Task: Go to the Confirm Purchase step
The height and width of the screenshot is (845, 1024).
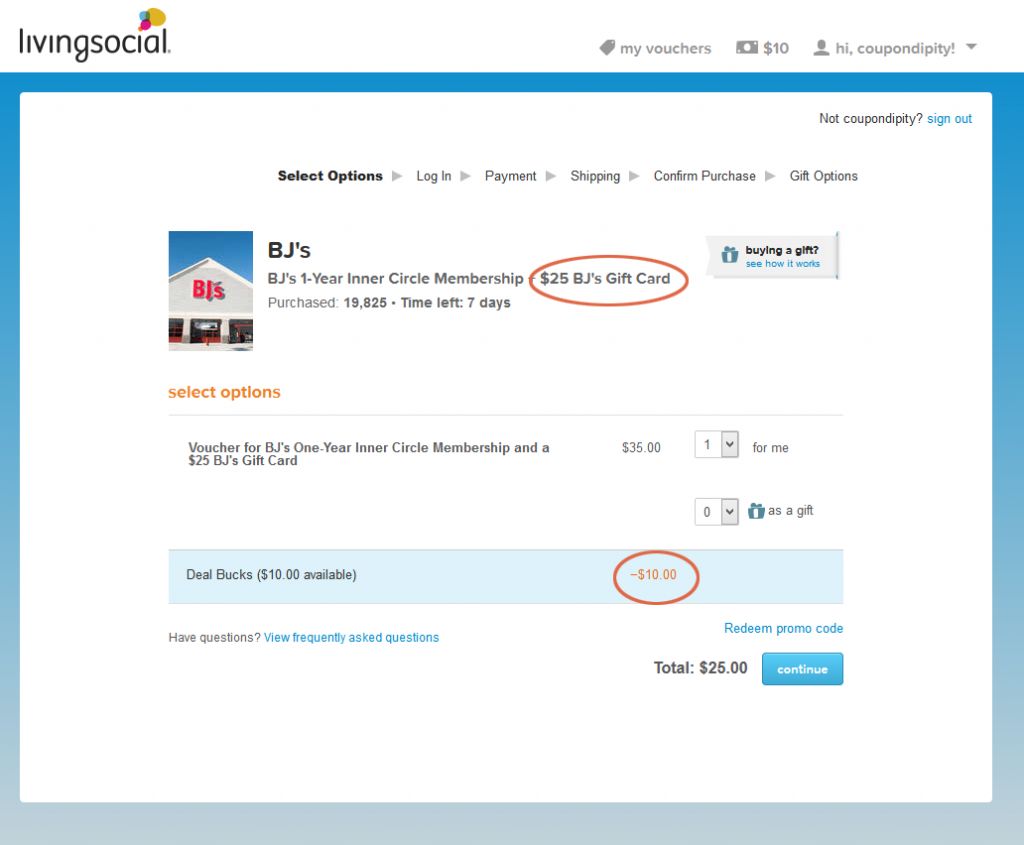Action: pos(704,176)
